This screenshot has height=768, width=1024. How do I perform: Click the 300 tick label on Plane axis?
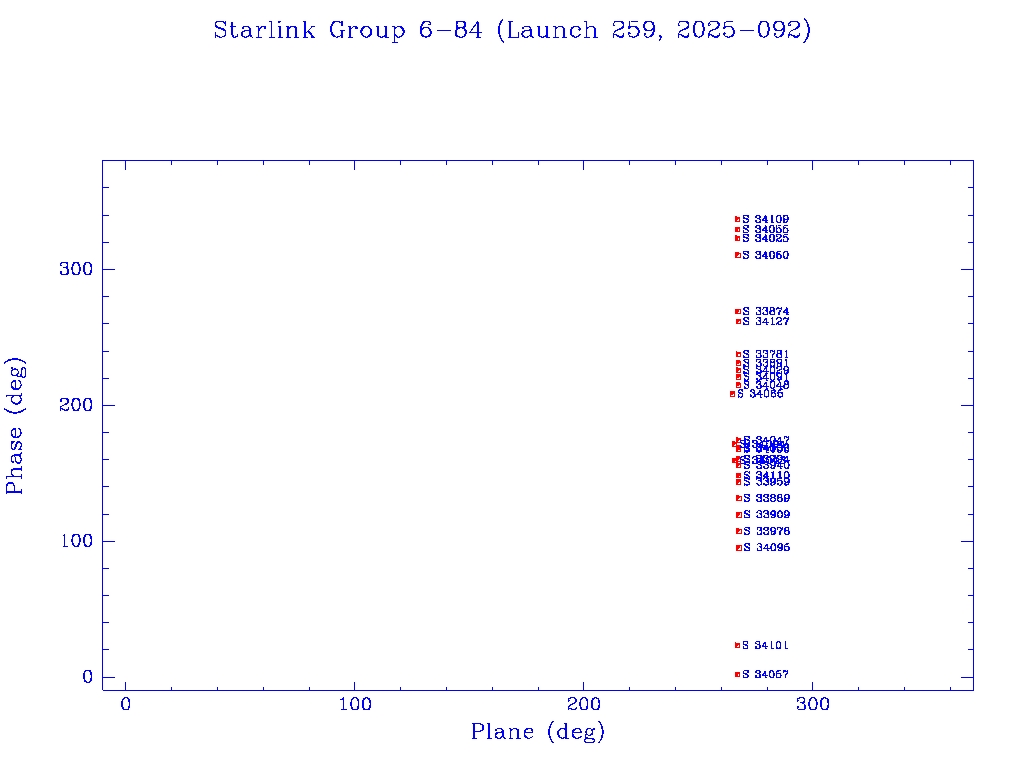[812, 704]
